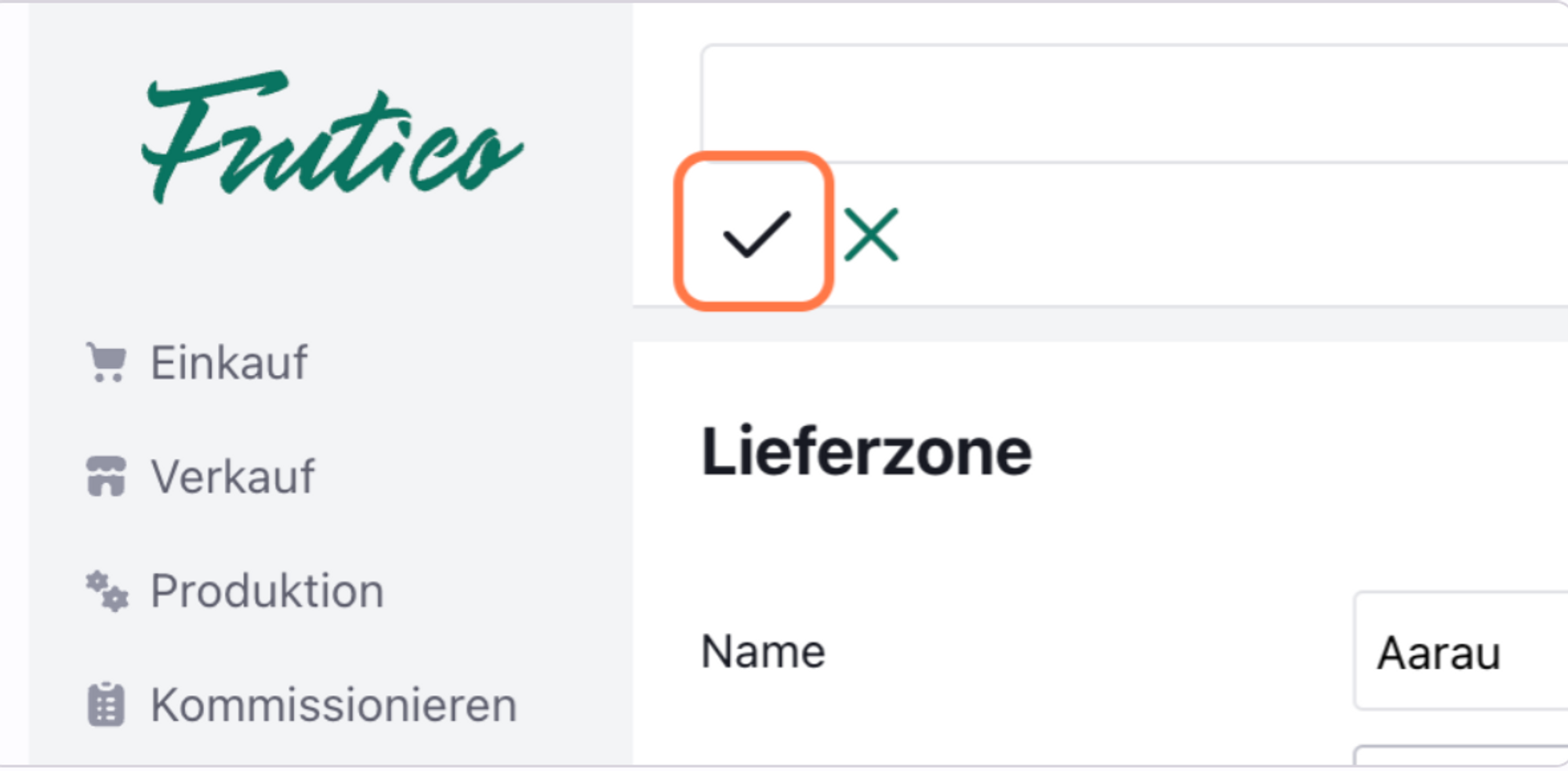The height and width of the screenshot is (771, 1568).
Task: Click the green X cancel icon
Action: (x=871, y=235)
